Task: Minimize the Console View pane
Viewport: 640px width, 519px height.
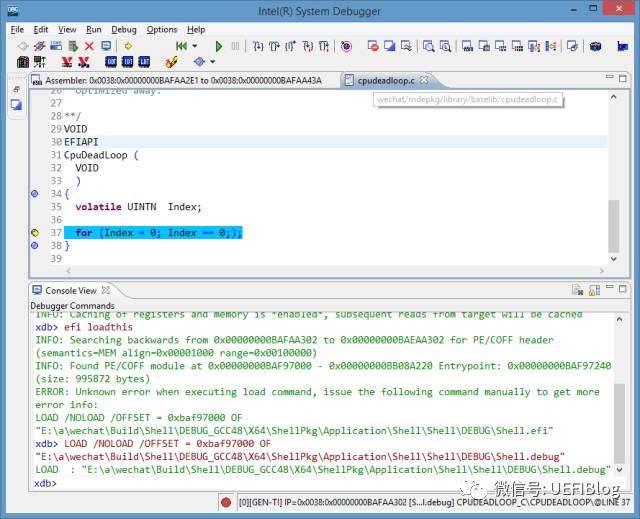Action: click(x=609, y=287)
